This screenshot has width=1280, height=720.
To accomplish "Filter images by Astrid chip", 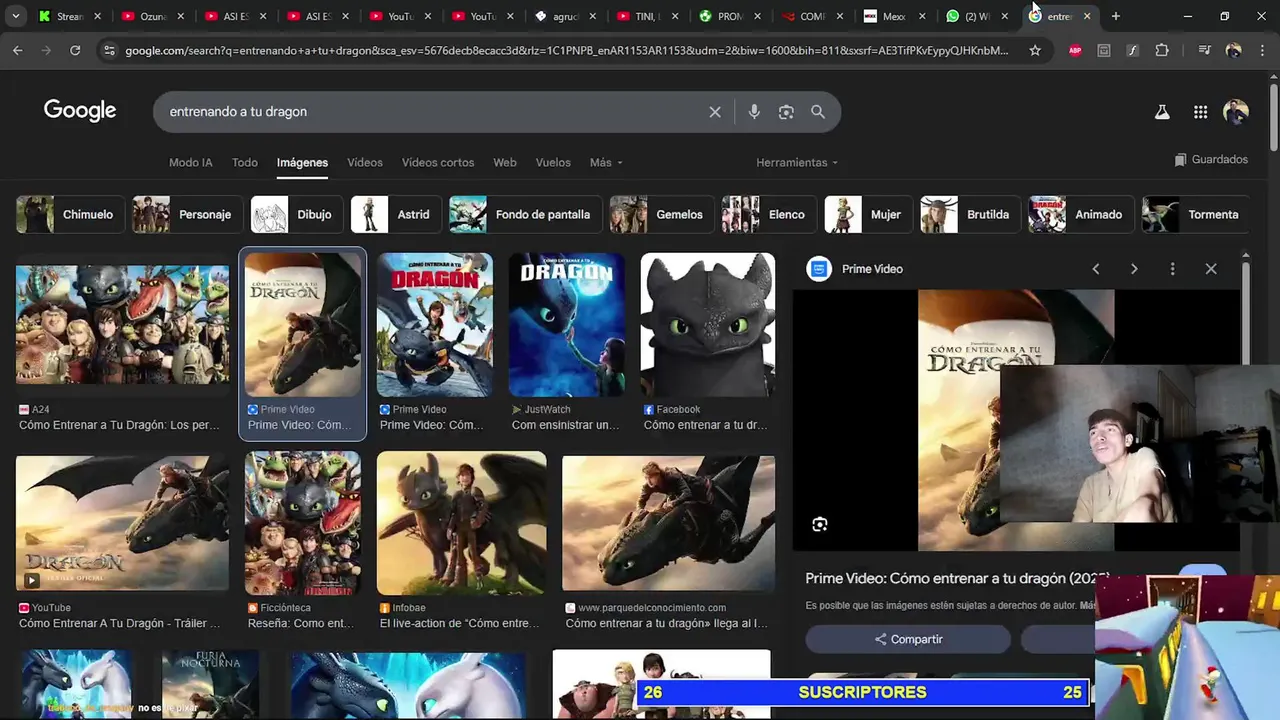I will [x=396, y=214].
